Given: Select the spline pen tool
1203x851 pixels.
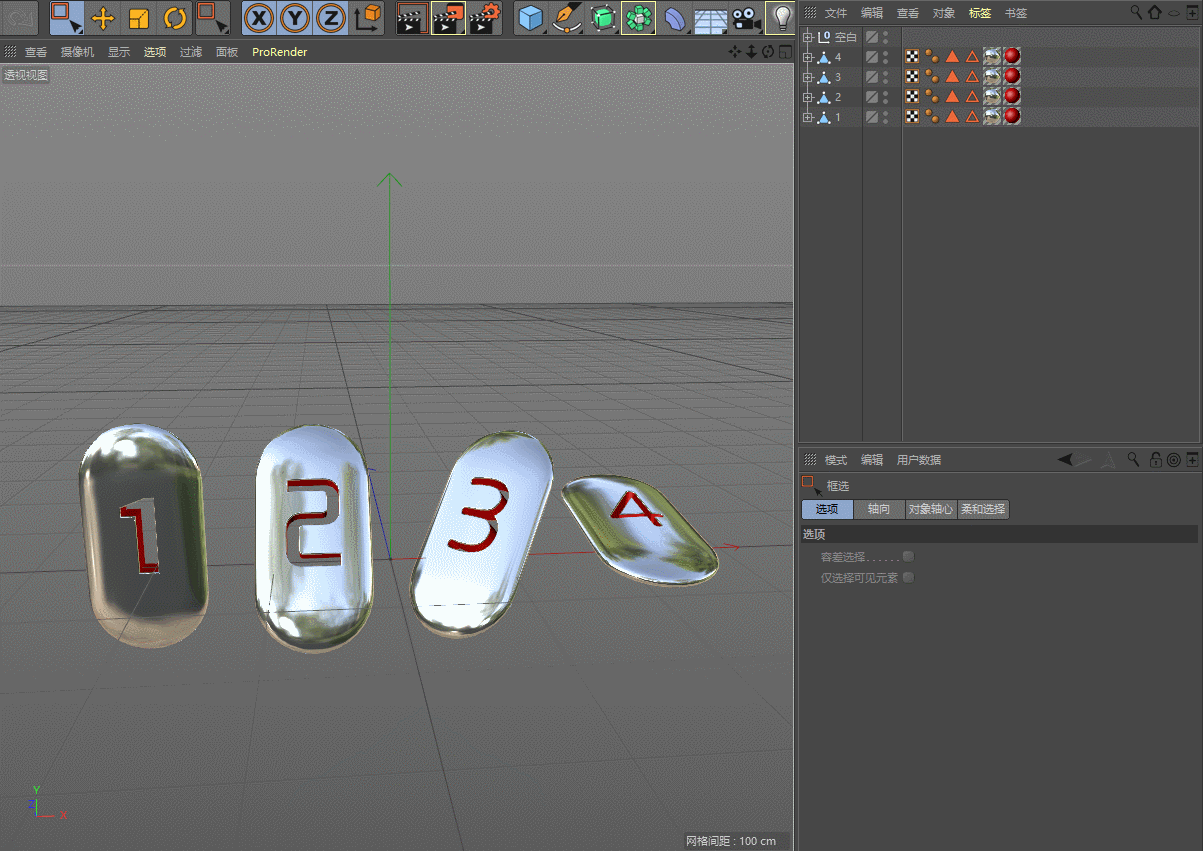Looking at the screenshot, I should 567,18.
